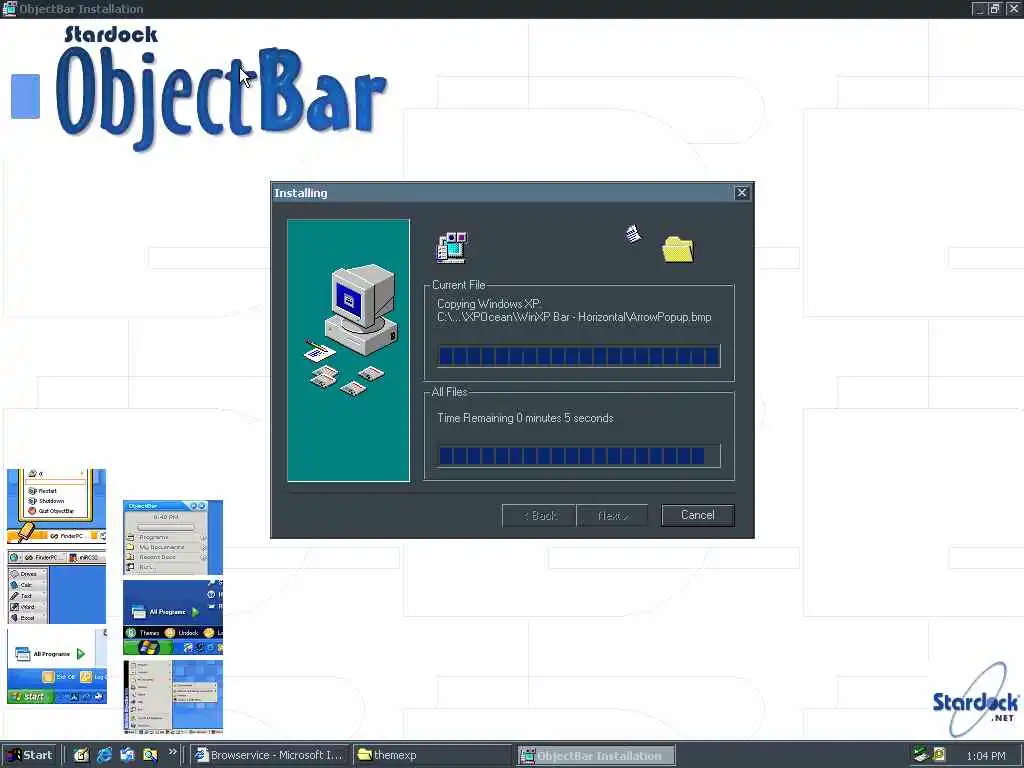
Task: Click ObjectBar Installation title bar icon
Action: click(x=9, y=8)
